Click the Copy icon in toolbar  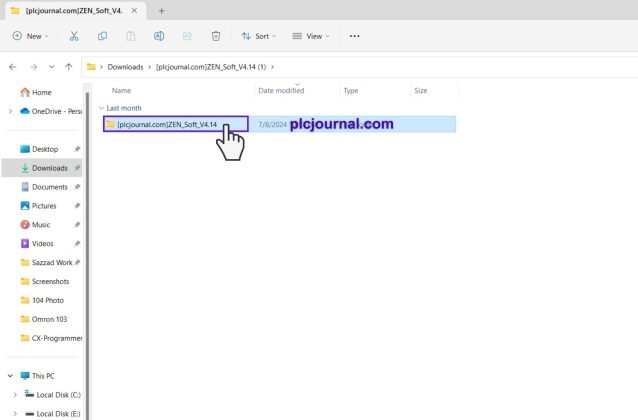coord(103,36)
